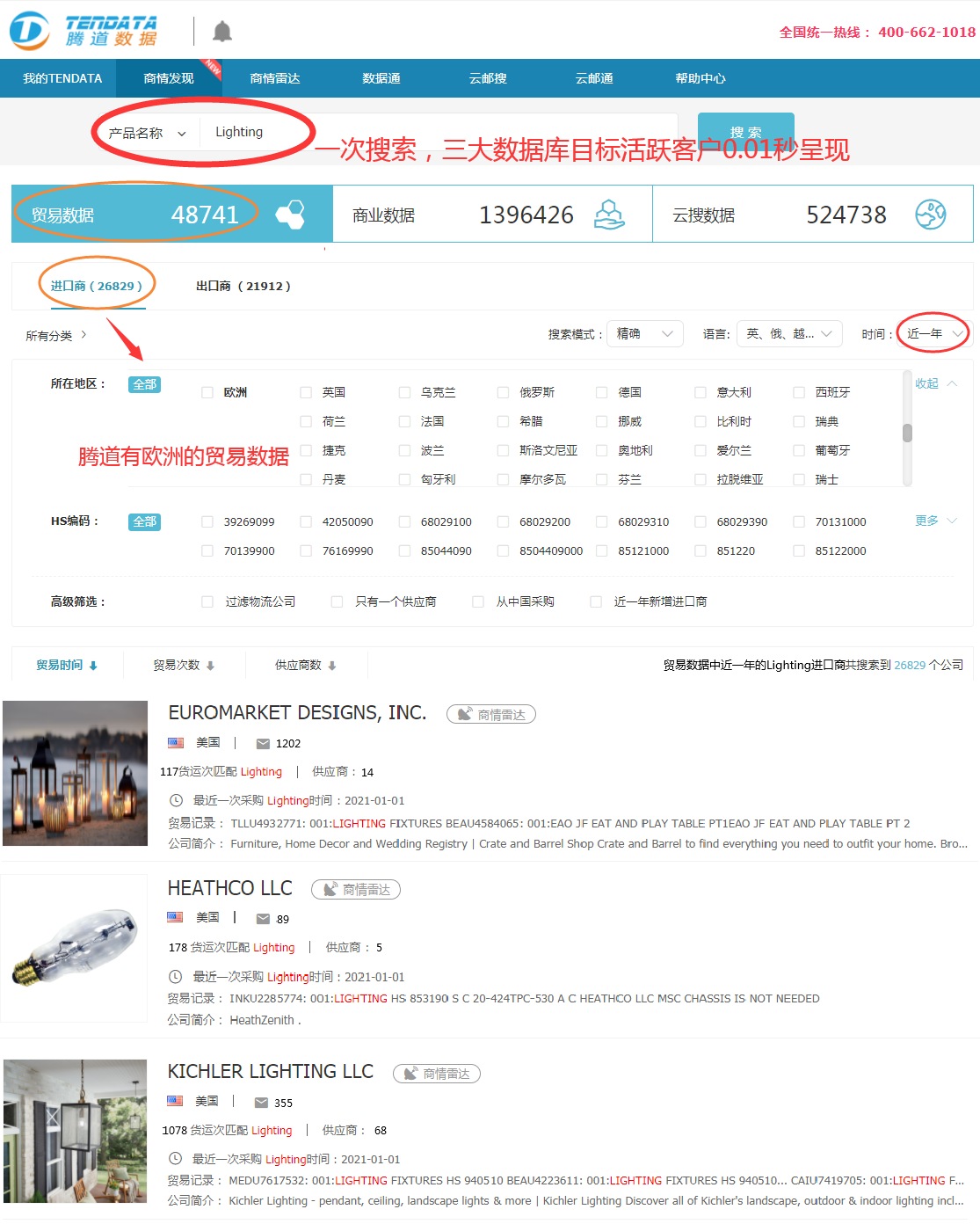Click the notification bell icon
The image size is (980, 1224).
point(222,32)
